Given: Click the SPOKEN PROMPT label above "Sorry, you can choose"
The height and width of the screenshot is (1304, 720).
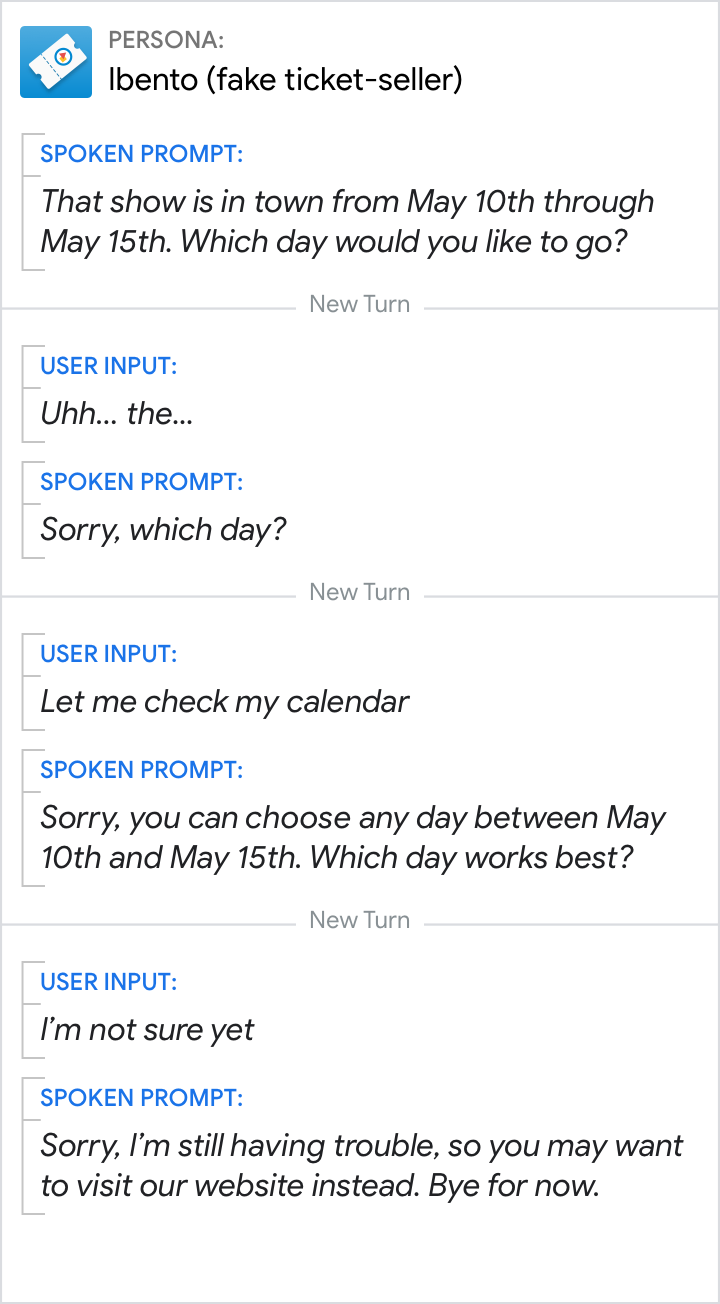Looking at the screenshot, I should (141, 770).
